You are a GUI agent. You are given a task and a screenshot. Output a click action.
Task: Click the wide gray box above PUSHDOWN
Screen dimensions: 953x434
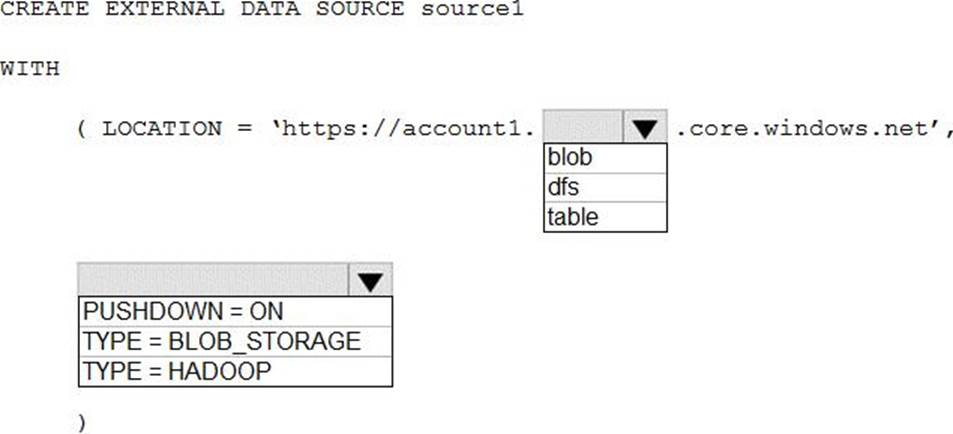(x=213, y=280)
